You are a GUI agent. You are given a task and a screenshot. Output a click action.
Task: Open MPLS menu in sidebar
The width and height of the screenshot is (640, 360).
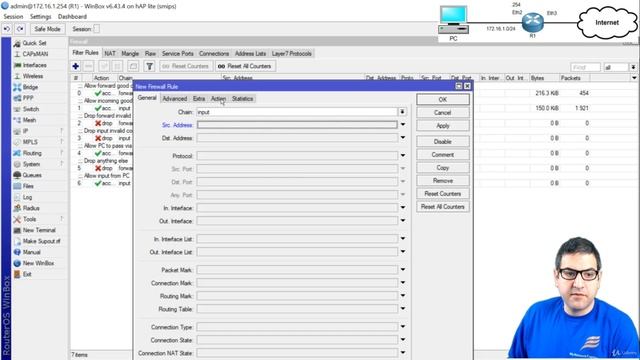(30, 142)
